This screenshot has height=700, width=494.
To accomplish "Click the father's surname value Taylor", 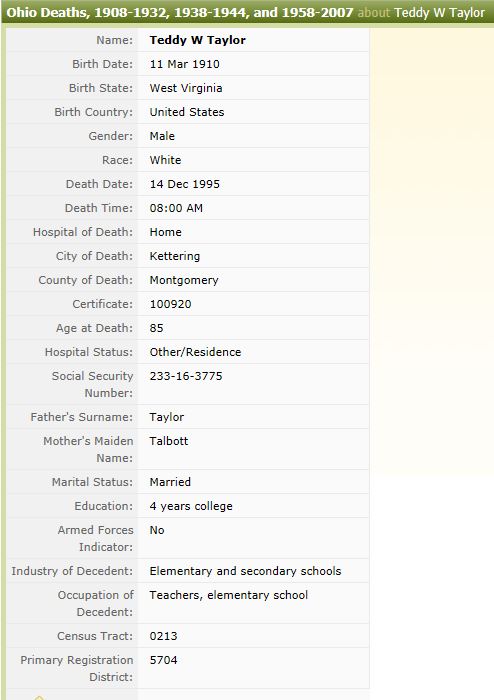I will (167, 417).
